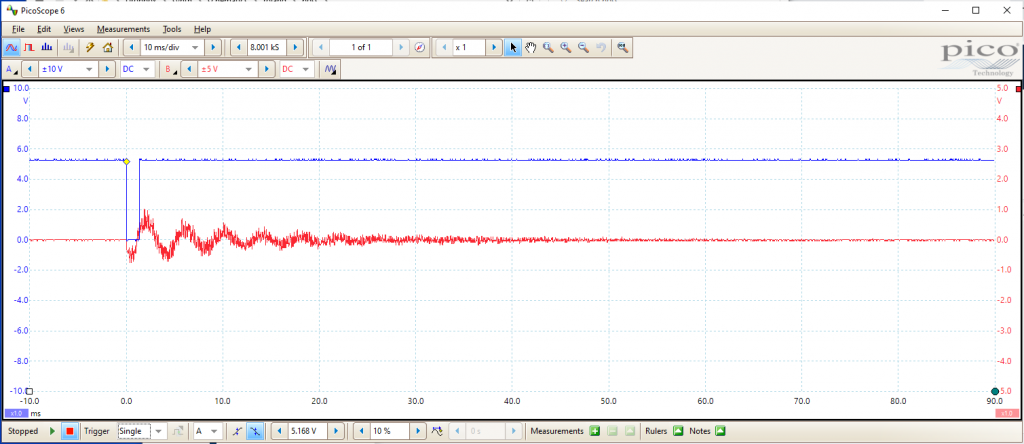Open the Edit menu

(x=44, y=29)
